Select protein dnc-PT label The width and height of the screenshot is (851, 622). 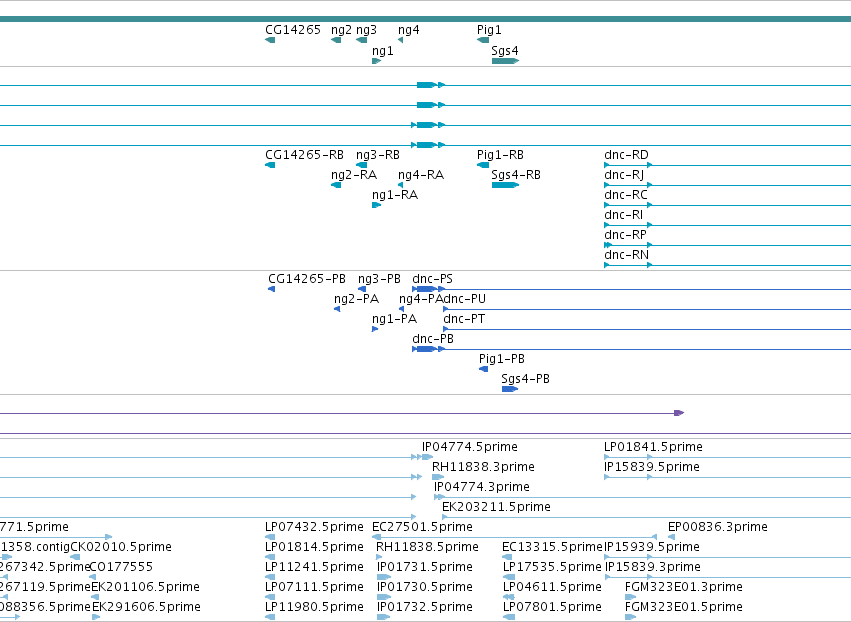(x=464, y=319)
